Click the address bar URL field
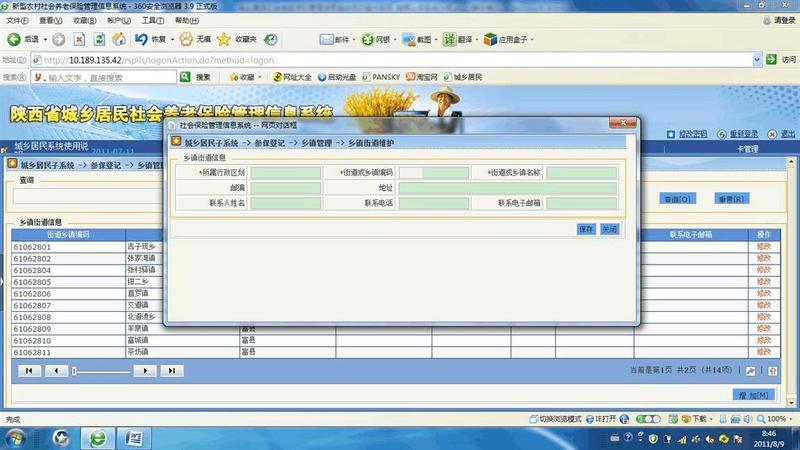800x450 pixels. click(x=395, y=60)
